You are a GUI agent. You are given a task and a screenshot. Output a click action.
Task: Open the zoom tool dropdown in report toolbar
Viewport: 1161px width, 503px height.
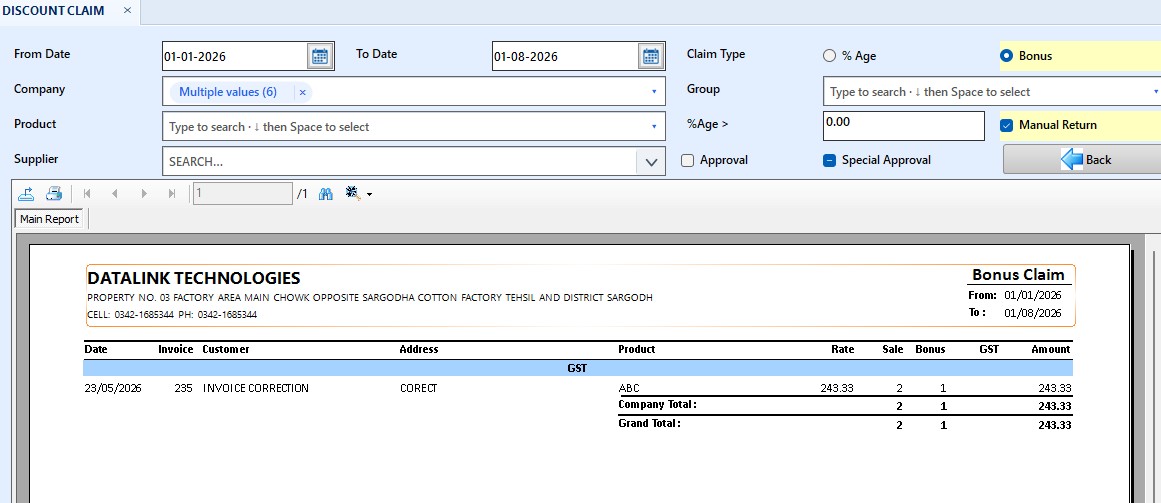(369, 195)
